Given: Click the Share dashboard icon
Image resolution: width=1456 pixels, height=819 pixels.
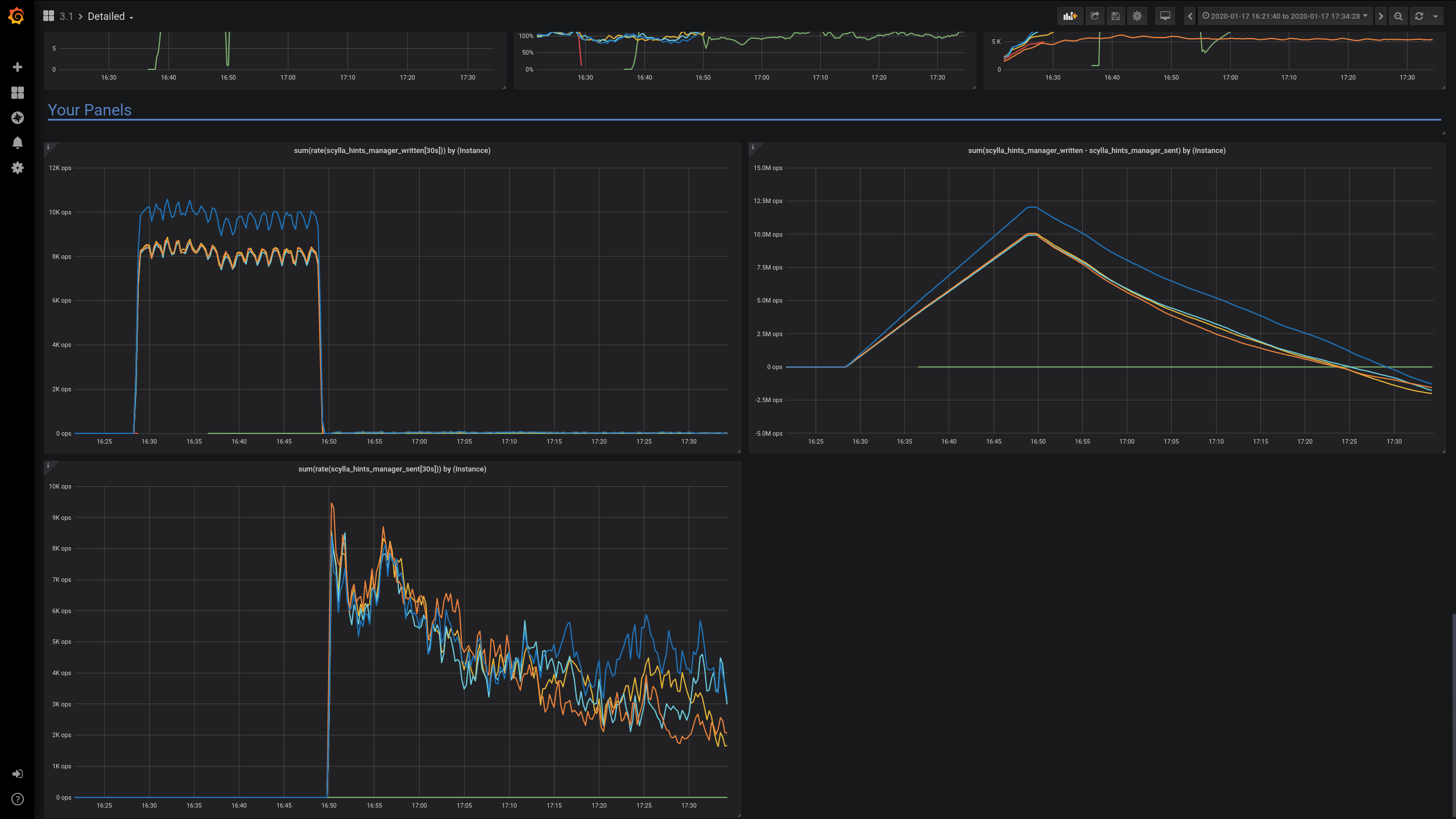Looking at the screenshot, I should click(1094, 16).
